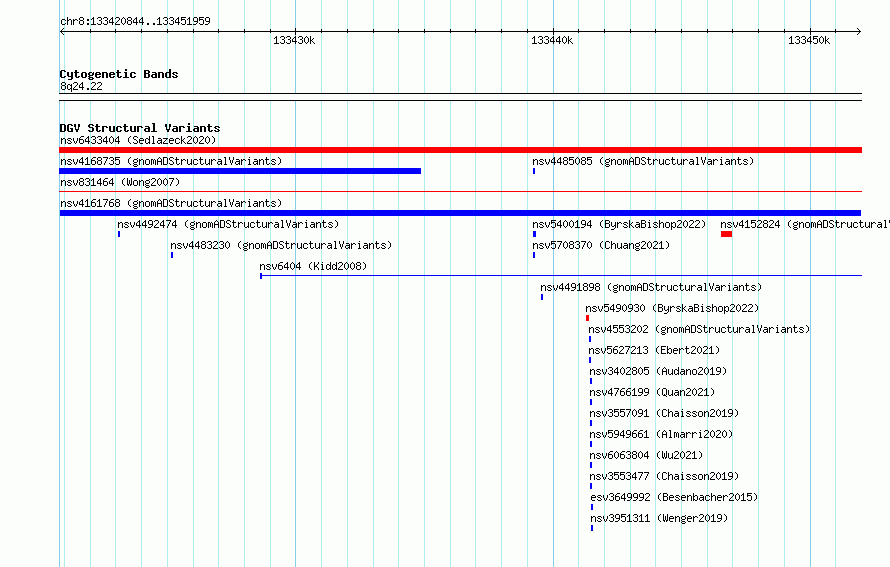890x567 pixels.
Task: Open the nsv6404 (Kidd2008) label
Action: 313,266
